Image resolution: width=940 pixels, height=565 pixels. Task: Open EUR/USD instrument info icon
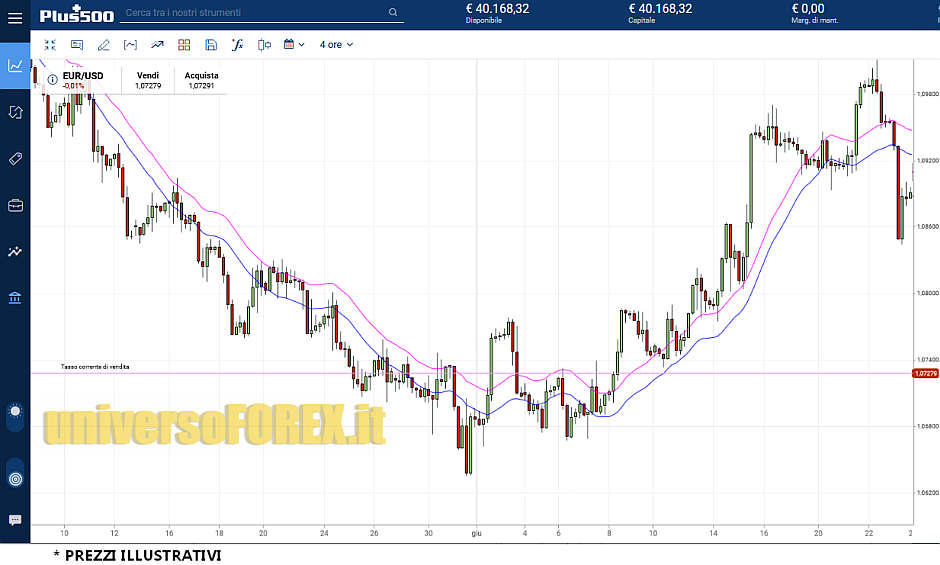coord(51,79)
